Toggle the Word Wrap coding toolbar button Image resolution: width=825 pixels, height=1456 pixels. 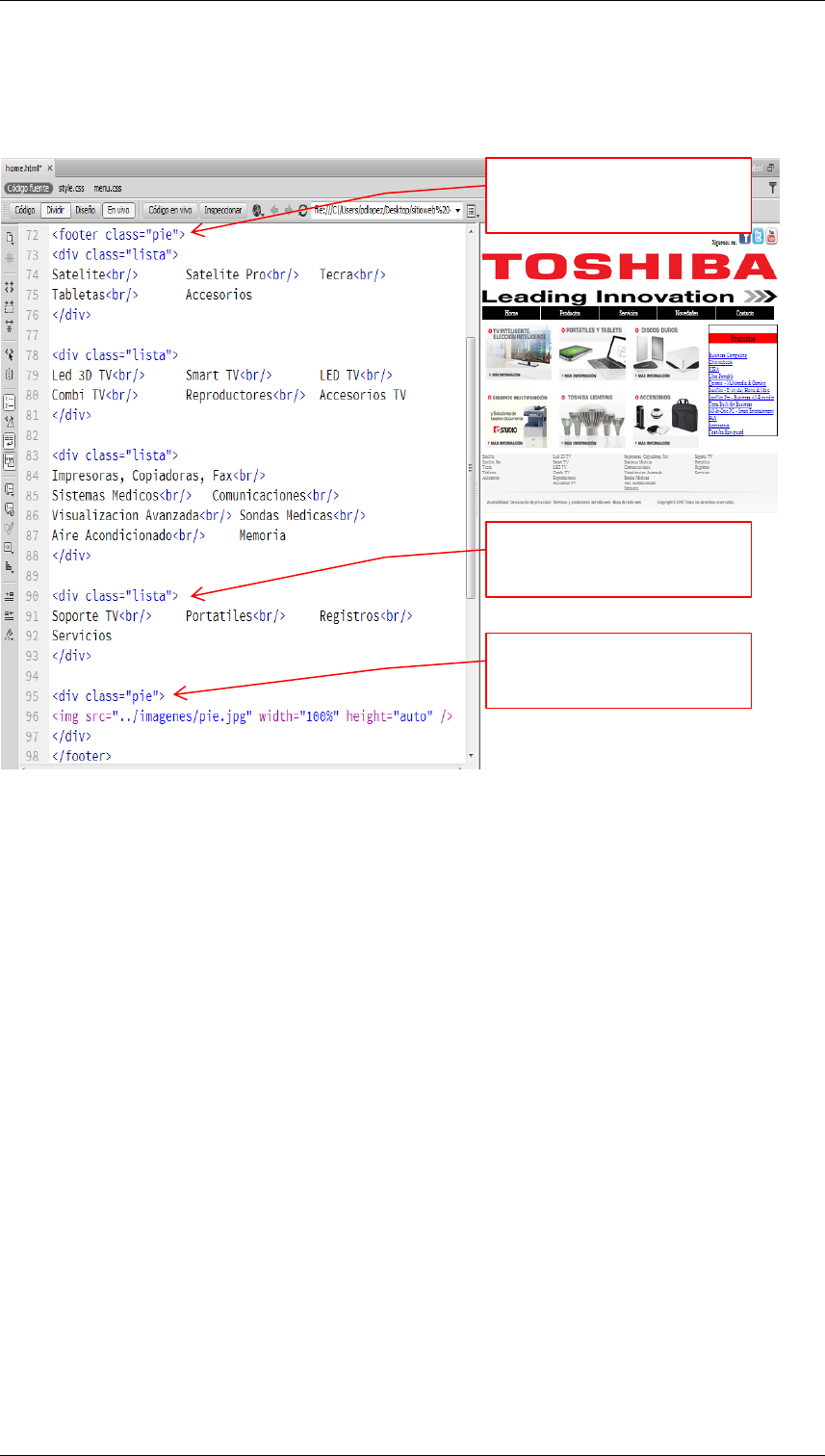(10, 441)
